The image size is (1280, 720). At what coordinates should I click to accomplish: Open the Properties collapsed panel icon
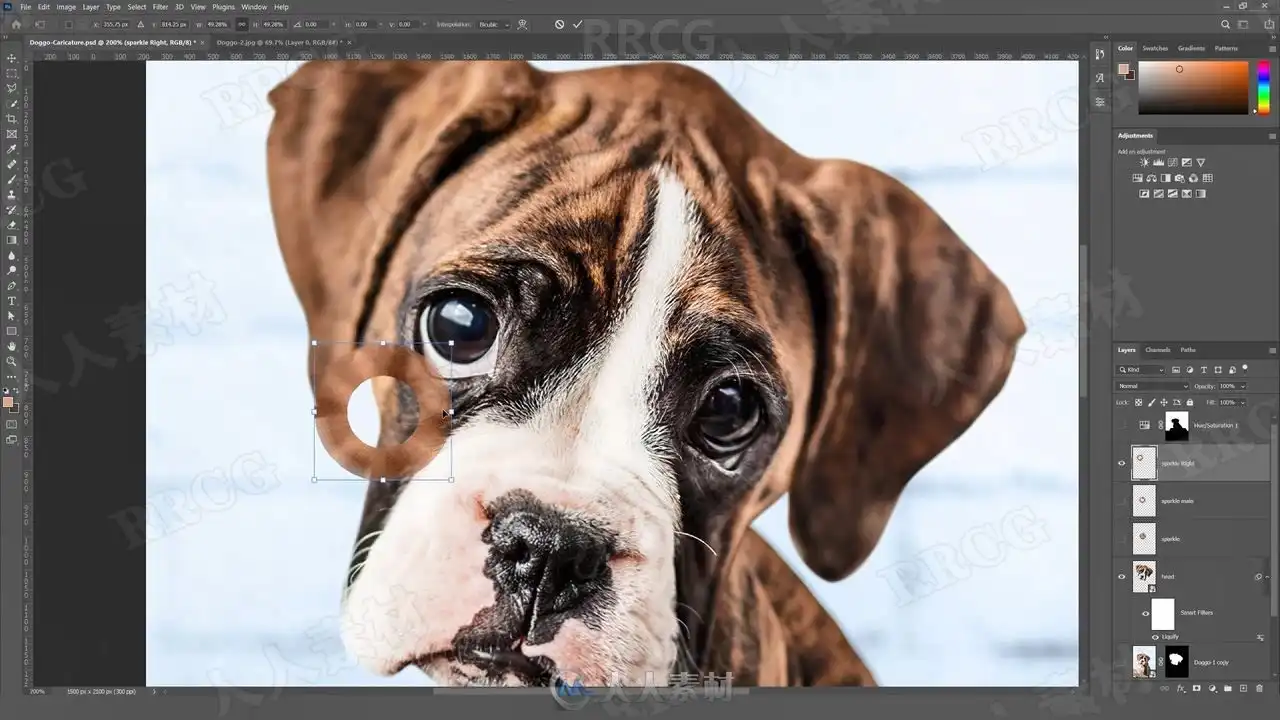pos(1100,102)
